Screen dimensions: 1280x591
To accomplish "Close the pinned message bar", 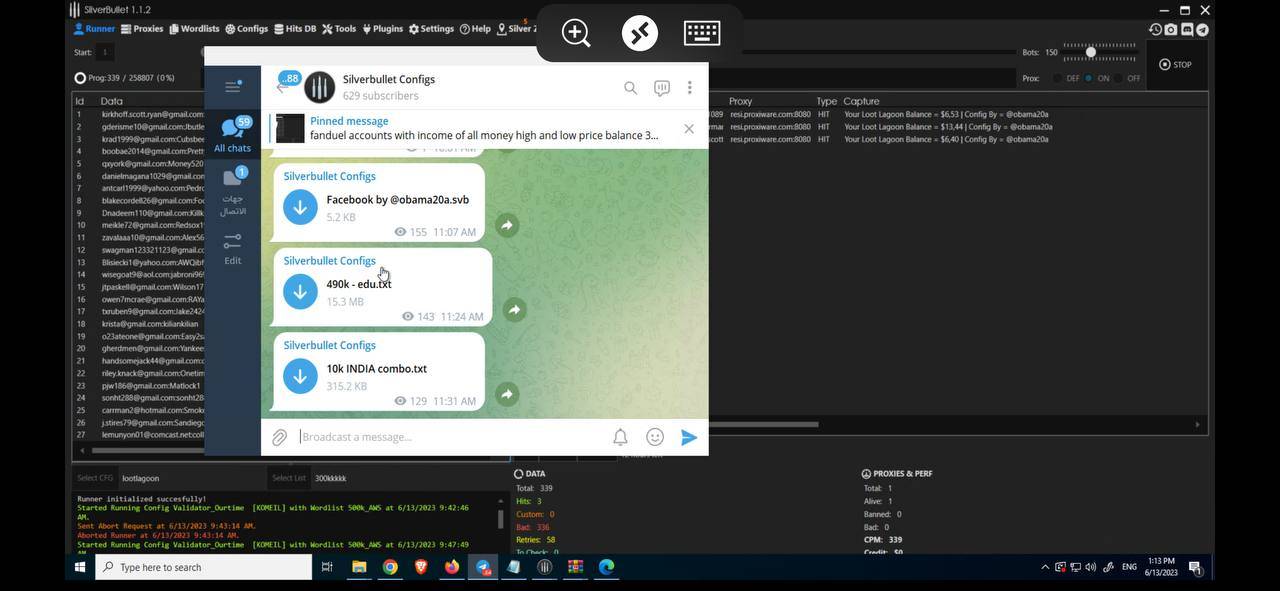I will pos(688,128).
